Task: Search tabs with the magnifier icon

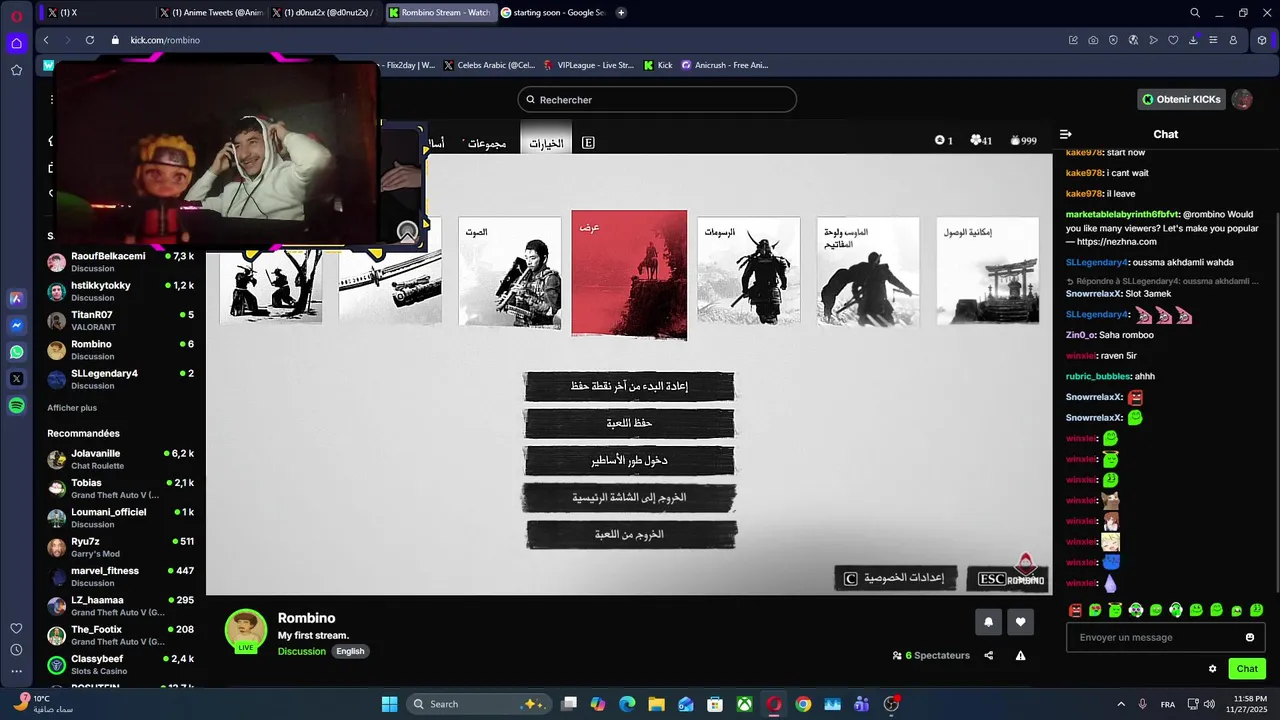Action: coord(1195,13)
